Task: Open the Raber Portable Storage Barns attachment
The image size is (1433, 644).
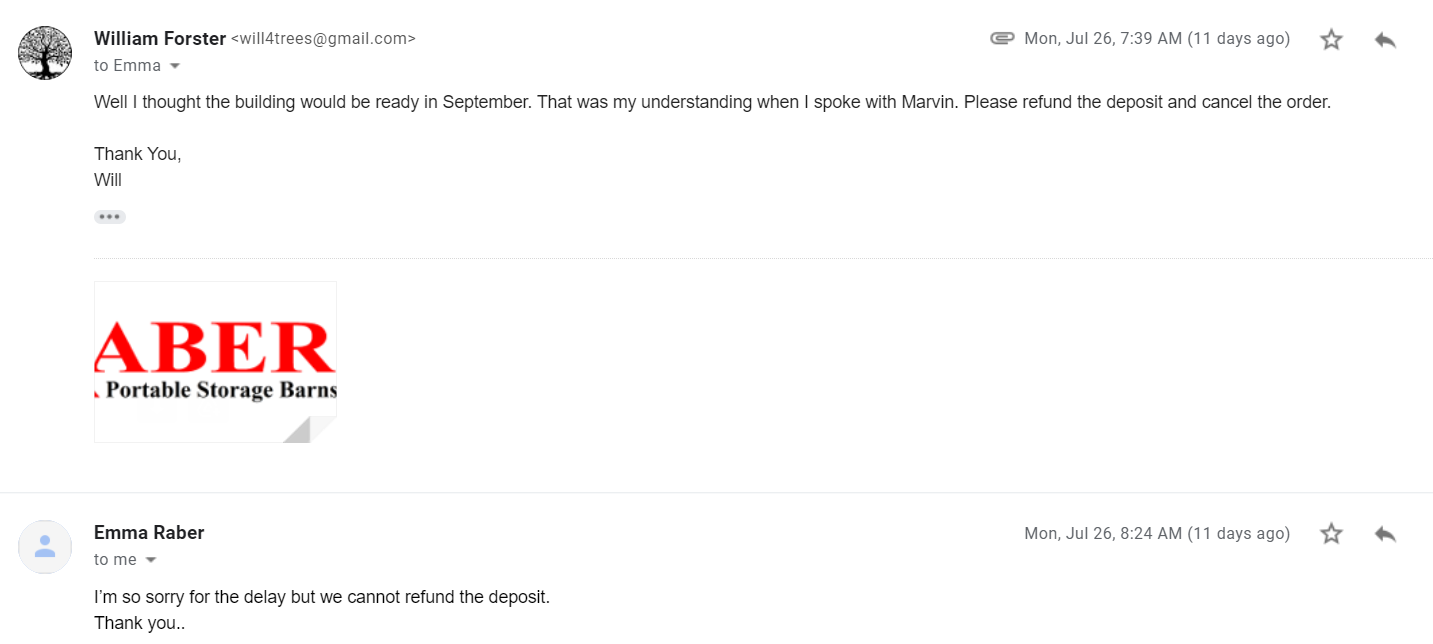Action: click(x=215, y=362)
